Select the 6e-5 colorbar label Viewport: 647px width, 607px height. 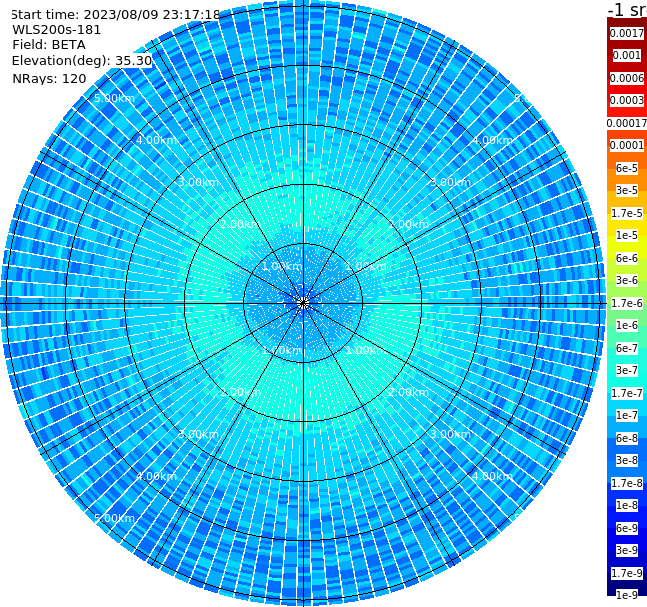tap(627, 168)
